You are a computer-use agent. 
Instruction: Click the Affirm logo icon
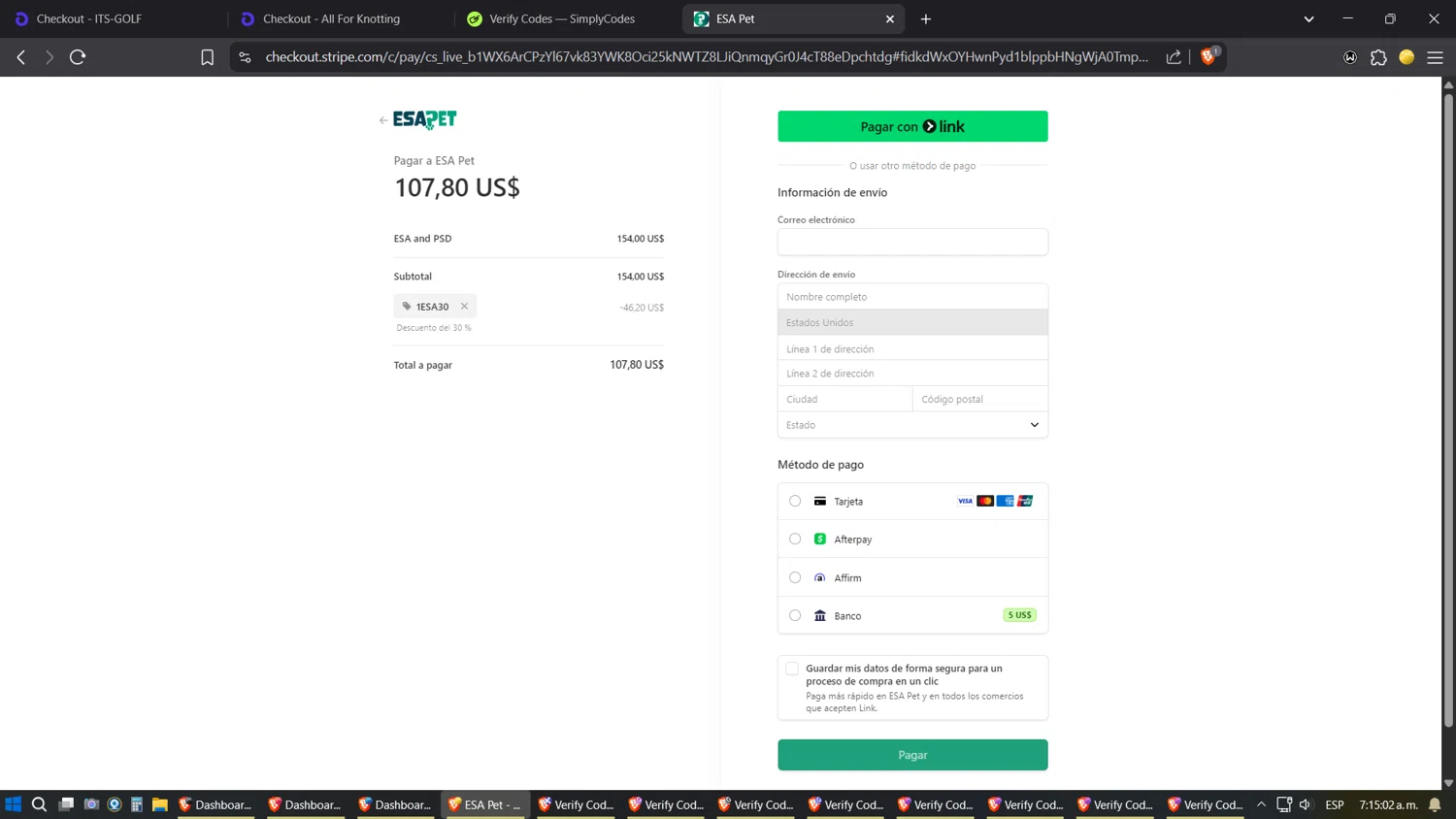click(820, 577)
